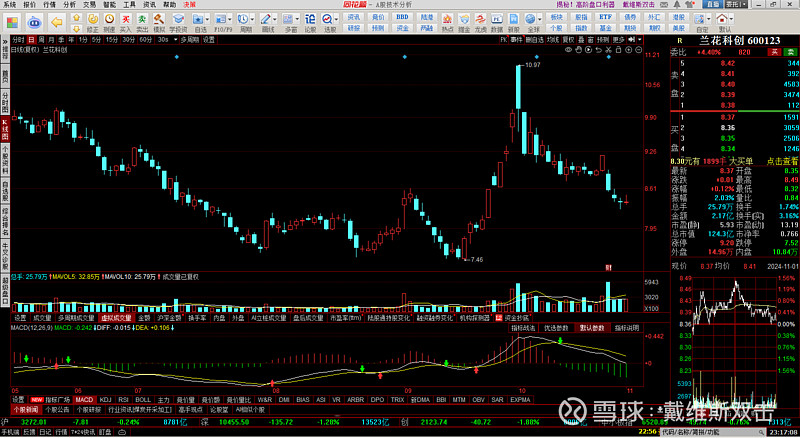Open the notification bell icon
800x438 pixels.
(678, 4)
